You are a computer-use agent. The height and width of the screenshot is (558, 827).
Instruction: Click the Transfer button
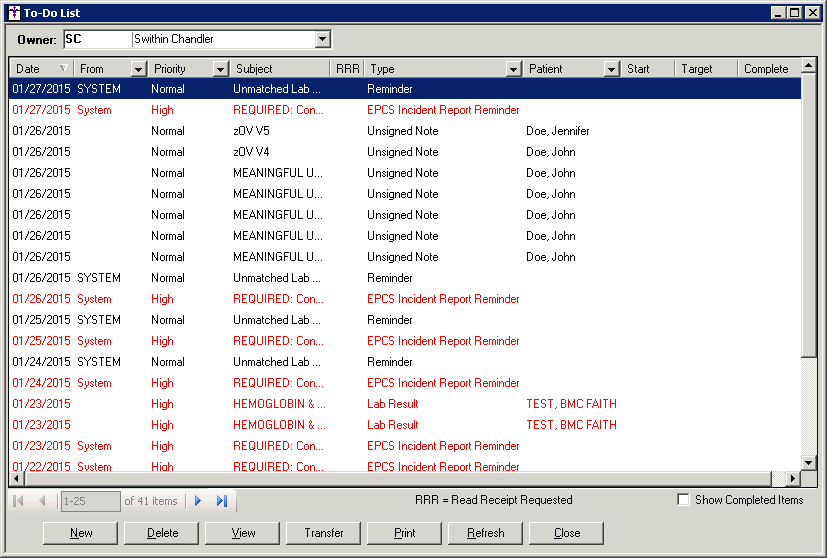tap(324, 533)
